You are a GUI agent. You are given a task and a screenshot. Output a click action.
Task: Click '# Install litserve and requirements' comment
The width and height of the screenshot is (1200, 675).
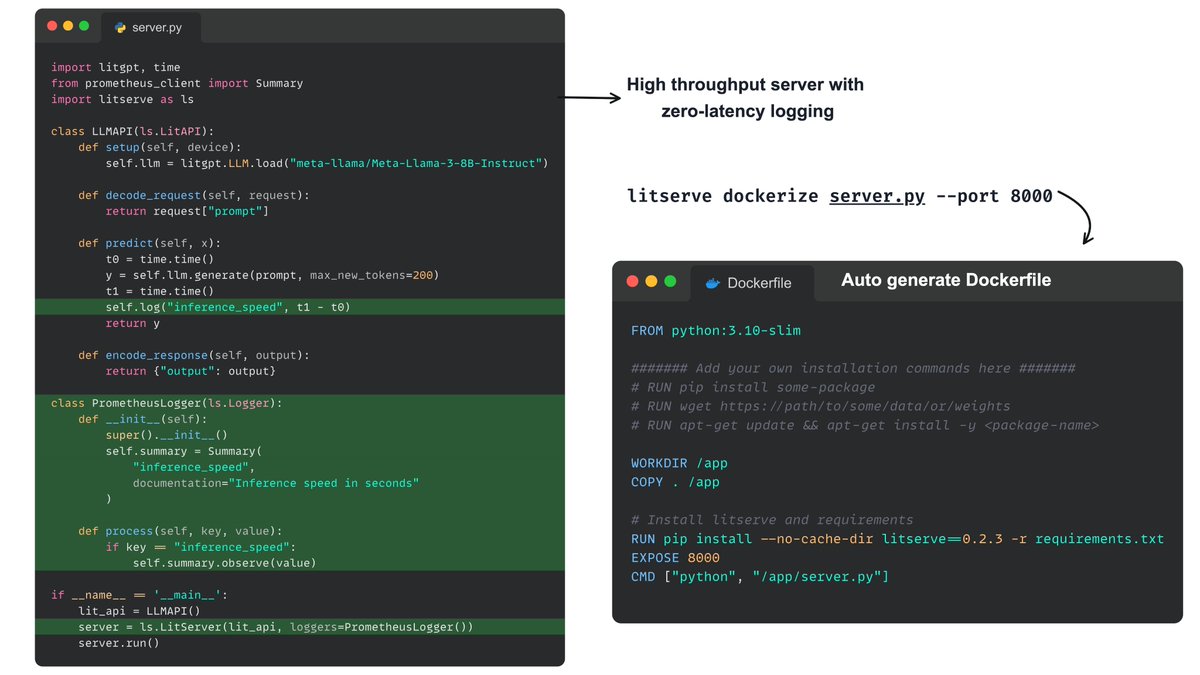[772, 520]
